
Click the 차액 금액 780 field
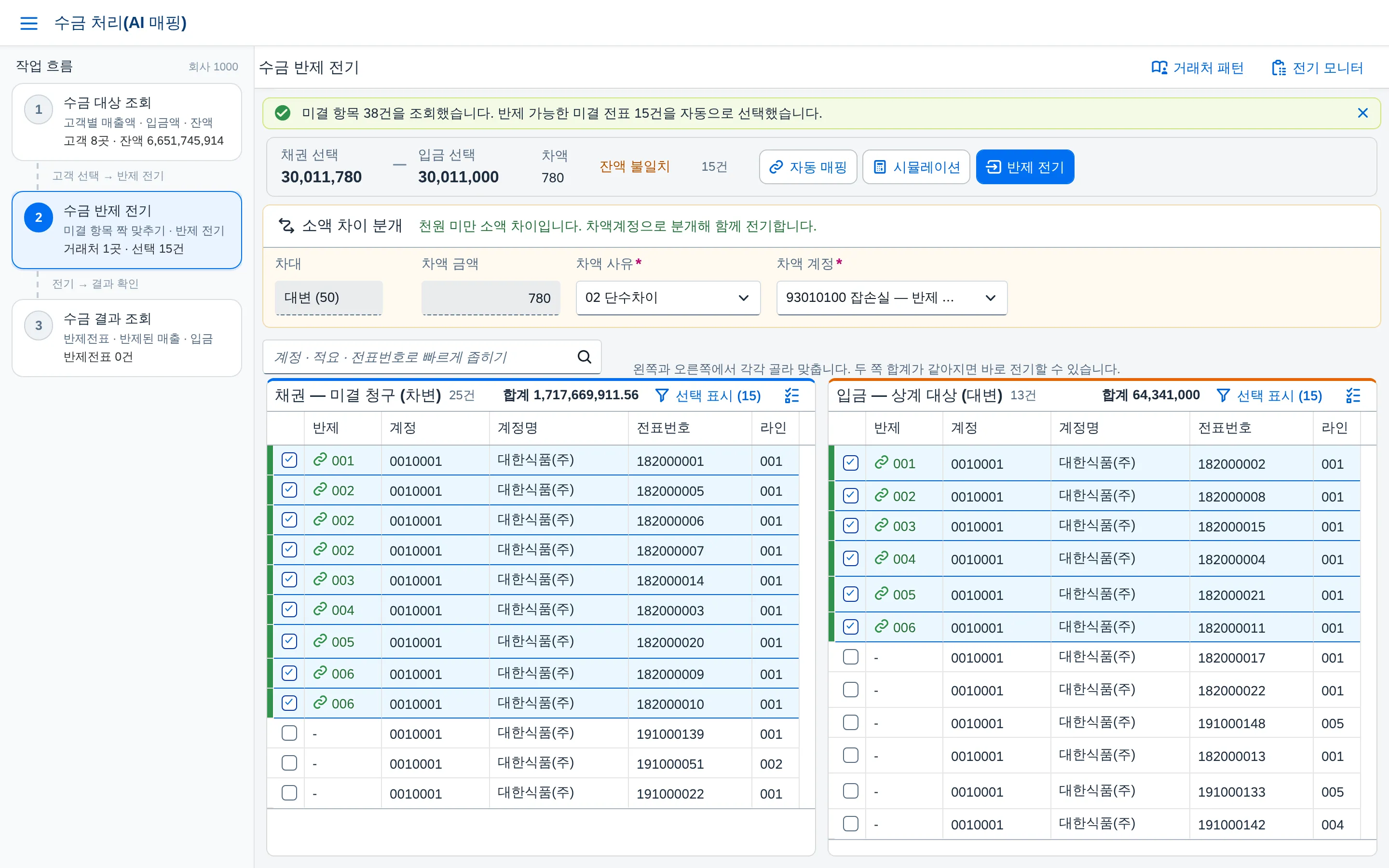(x=491, y=298)
